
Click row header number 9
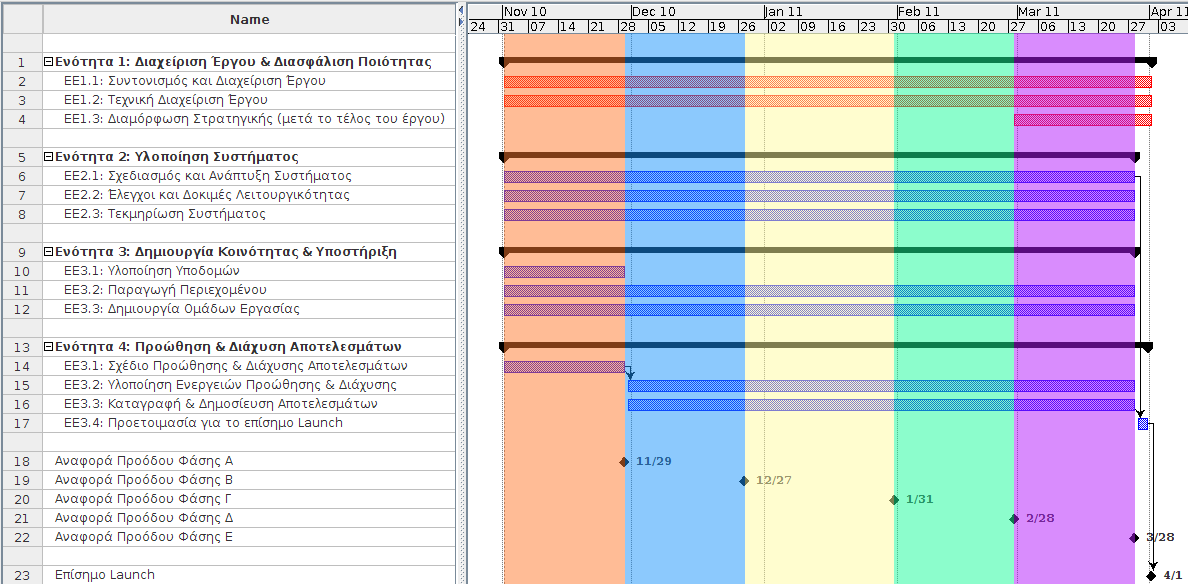[x=23, y=251]
